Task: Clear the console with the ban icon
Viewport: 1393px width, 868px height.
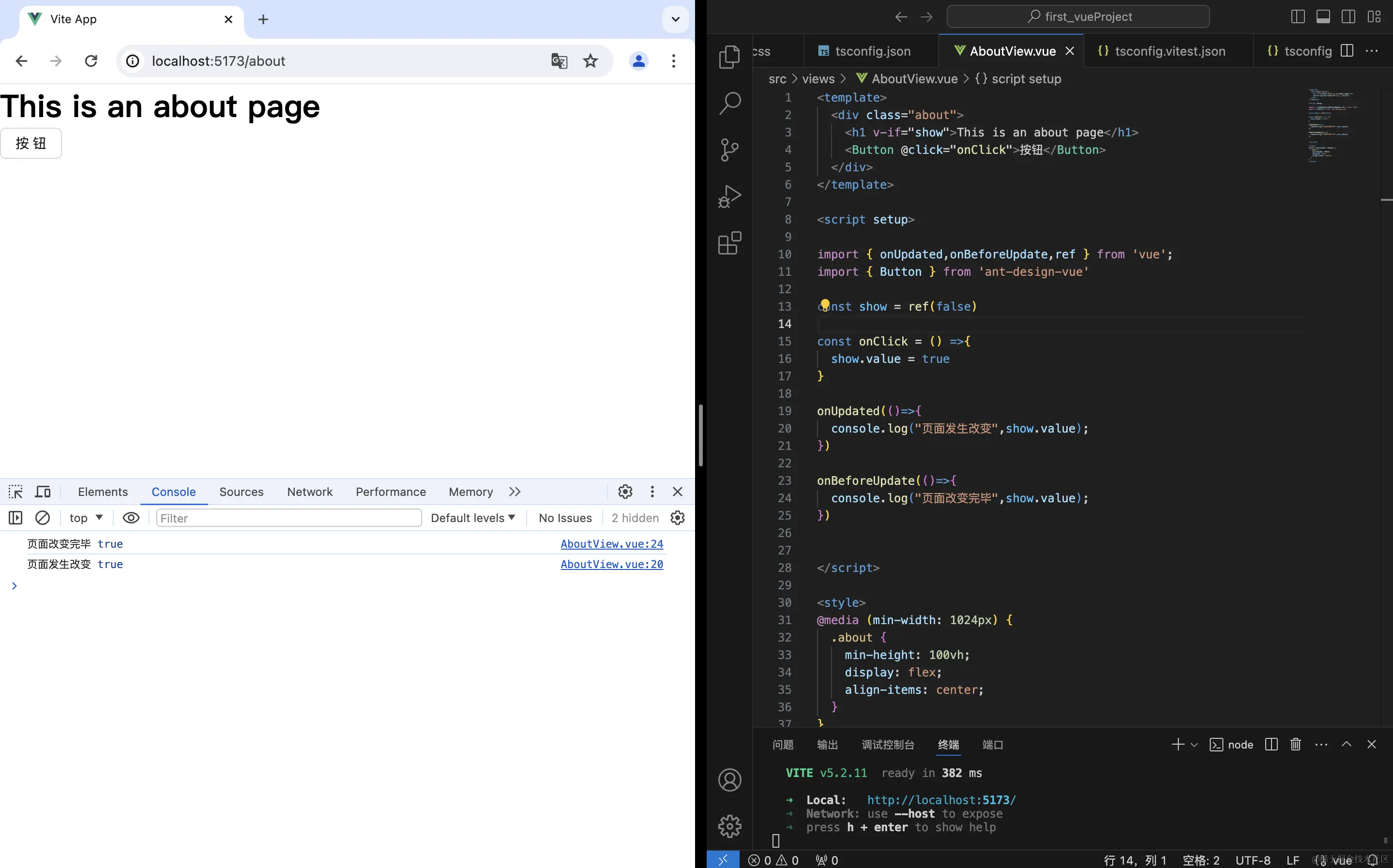Action: click(x=43, y=518)
